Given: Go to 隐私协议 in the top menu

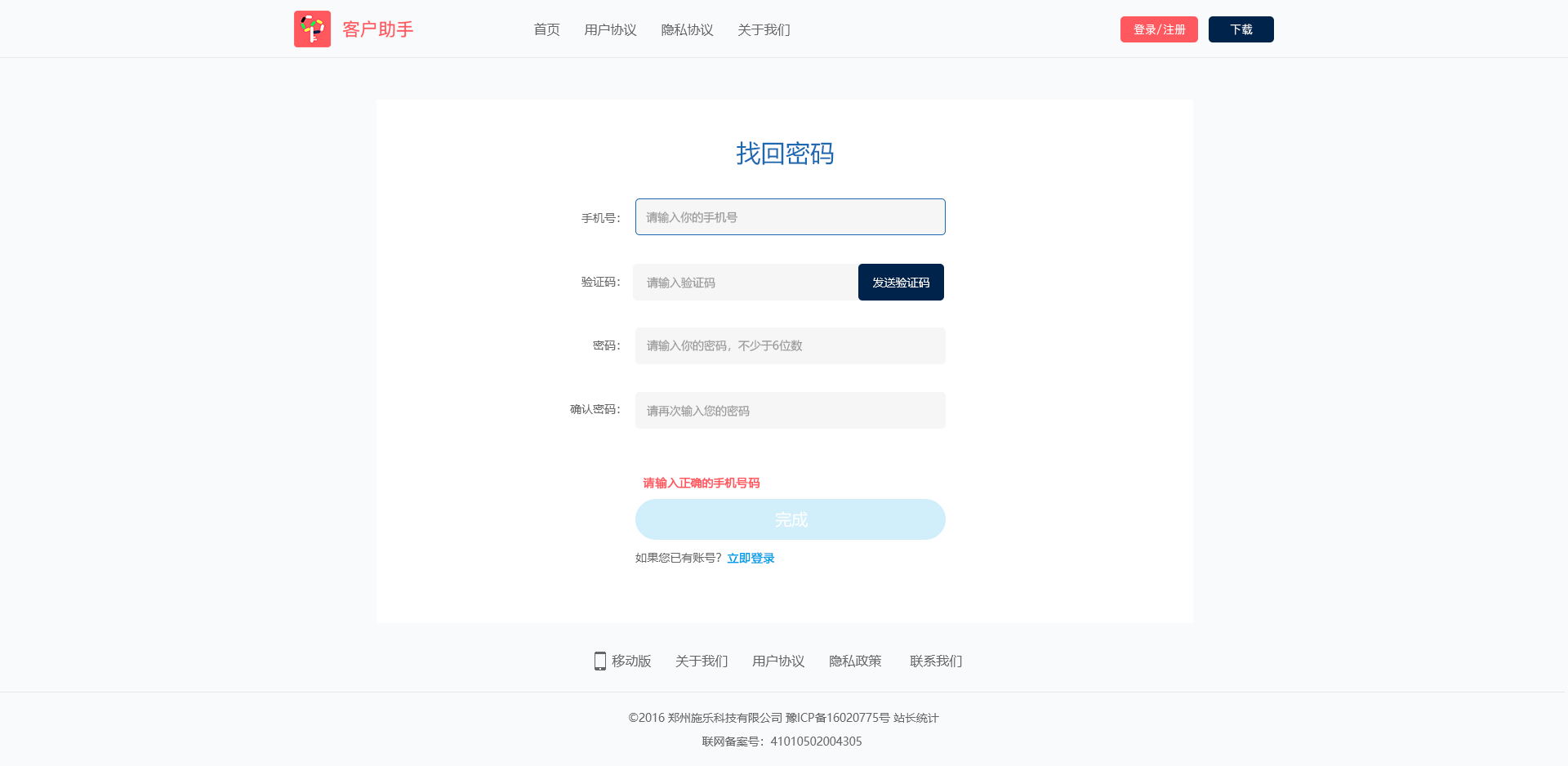Looking at the screenshot, I should point(687,30).
